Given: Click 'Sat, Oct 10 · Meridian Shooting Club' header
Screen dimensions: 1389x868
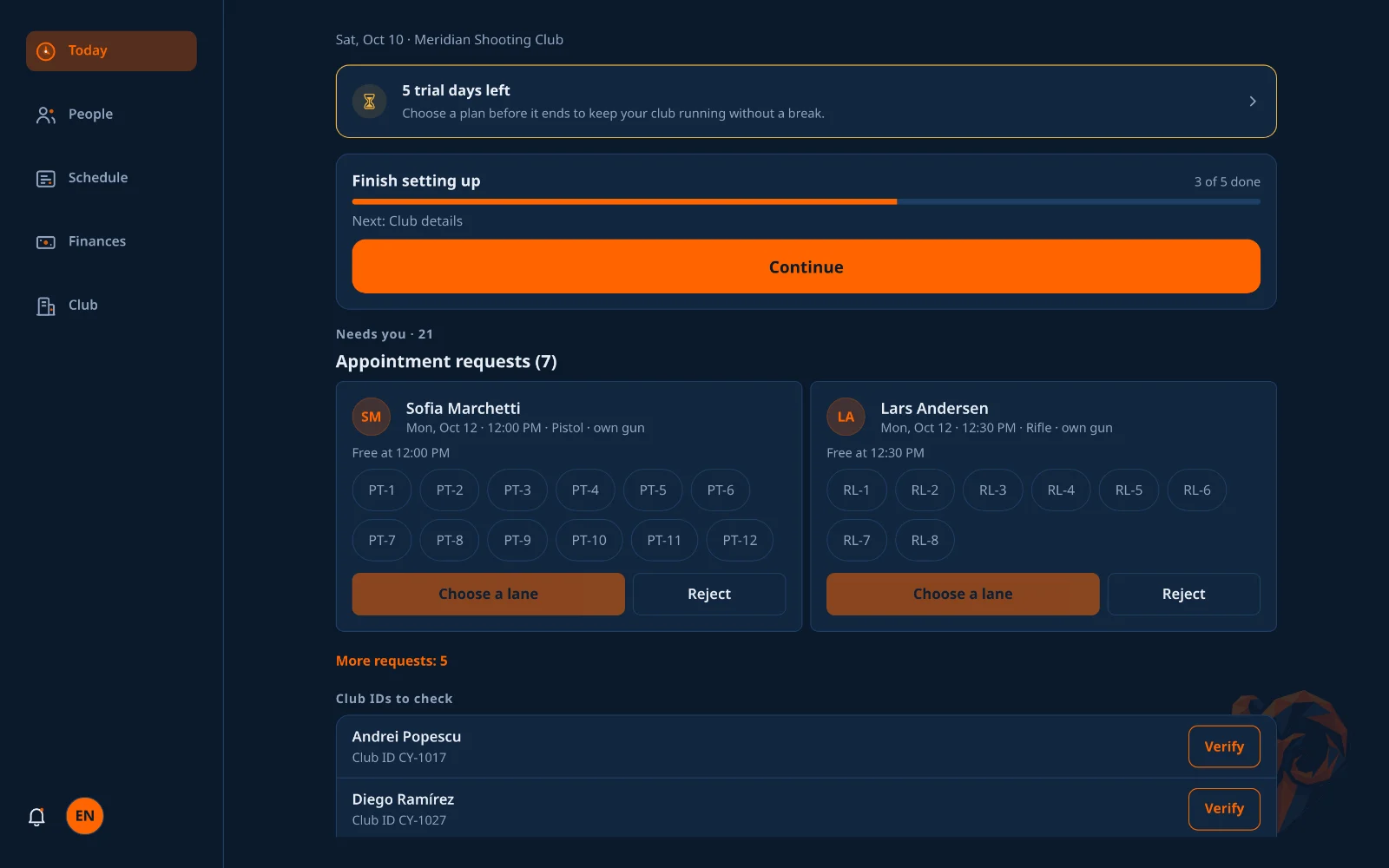Looking at the screenshot, I should tap(450, 40).
